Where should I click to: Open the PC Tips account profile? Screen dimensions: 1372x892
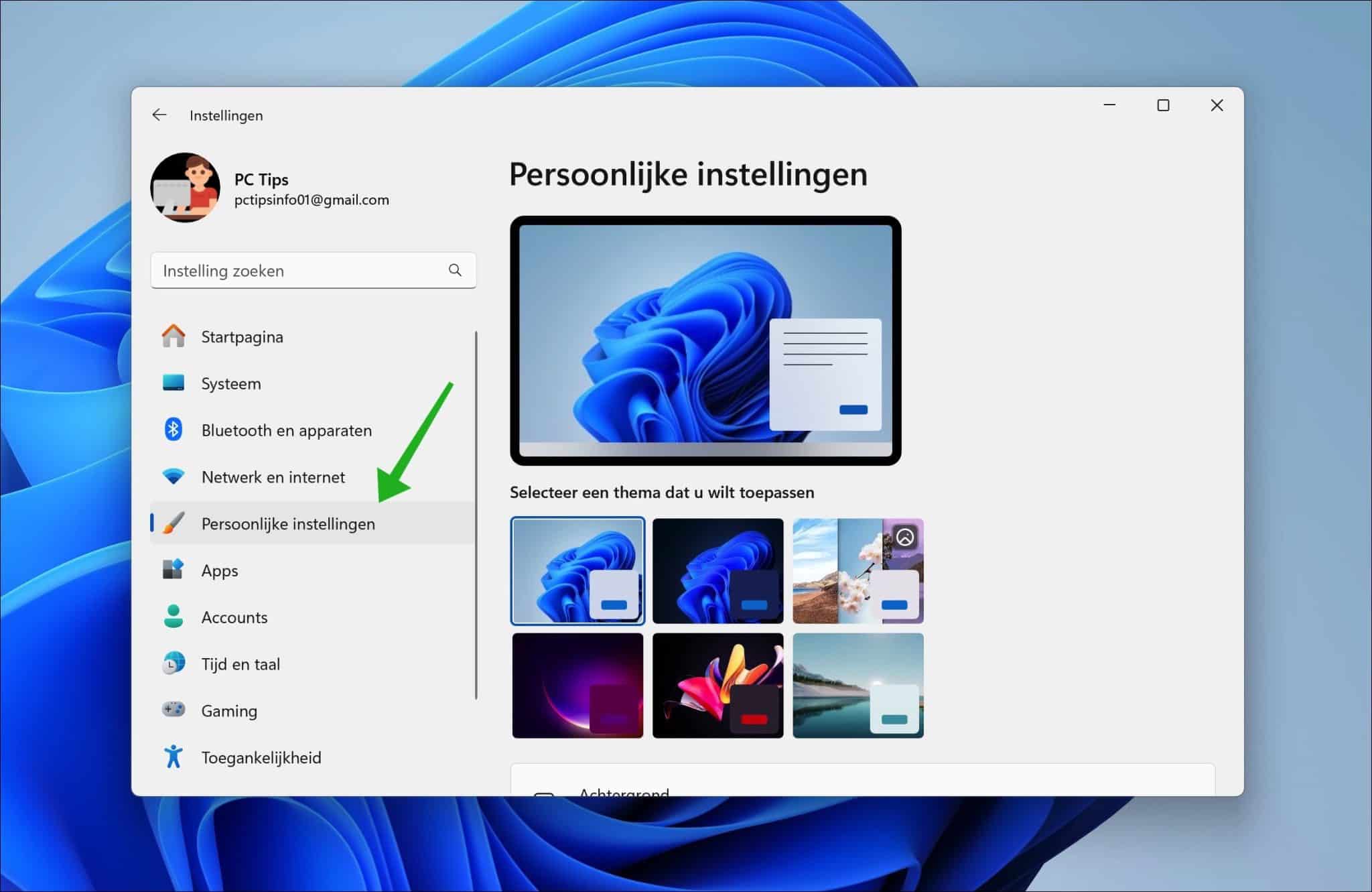186,188
